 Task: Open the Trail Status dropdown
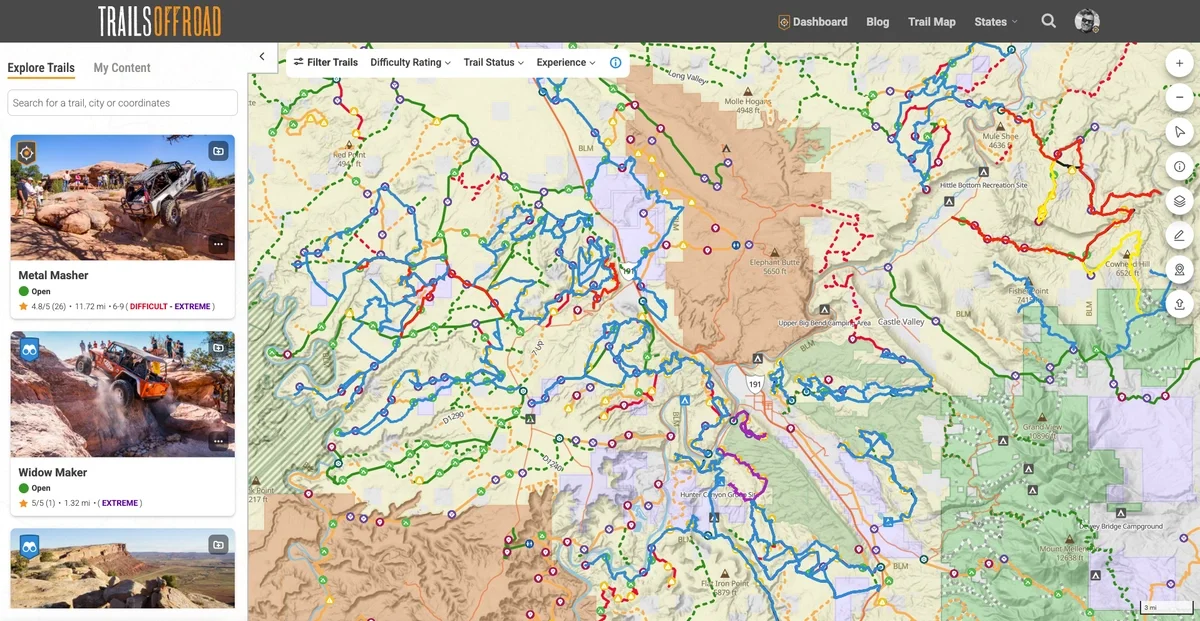pos(493,62)
